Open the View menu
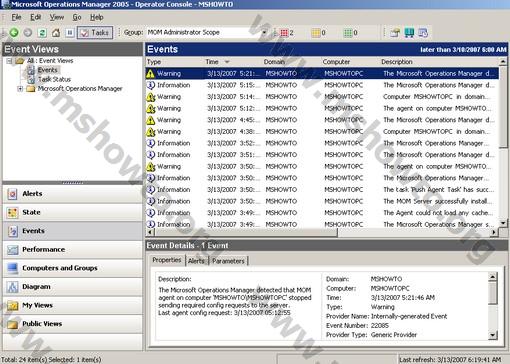The image size is (510, 364). pos(57,17)
